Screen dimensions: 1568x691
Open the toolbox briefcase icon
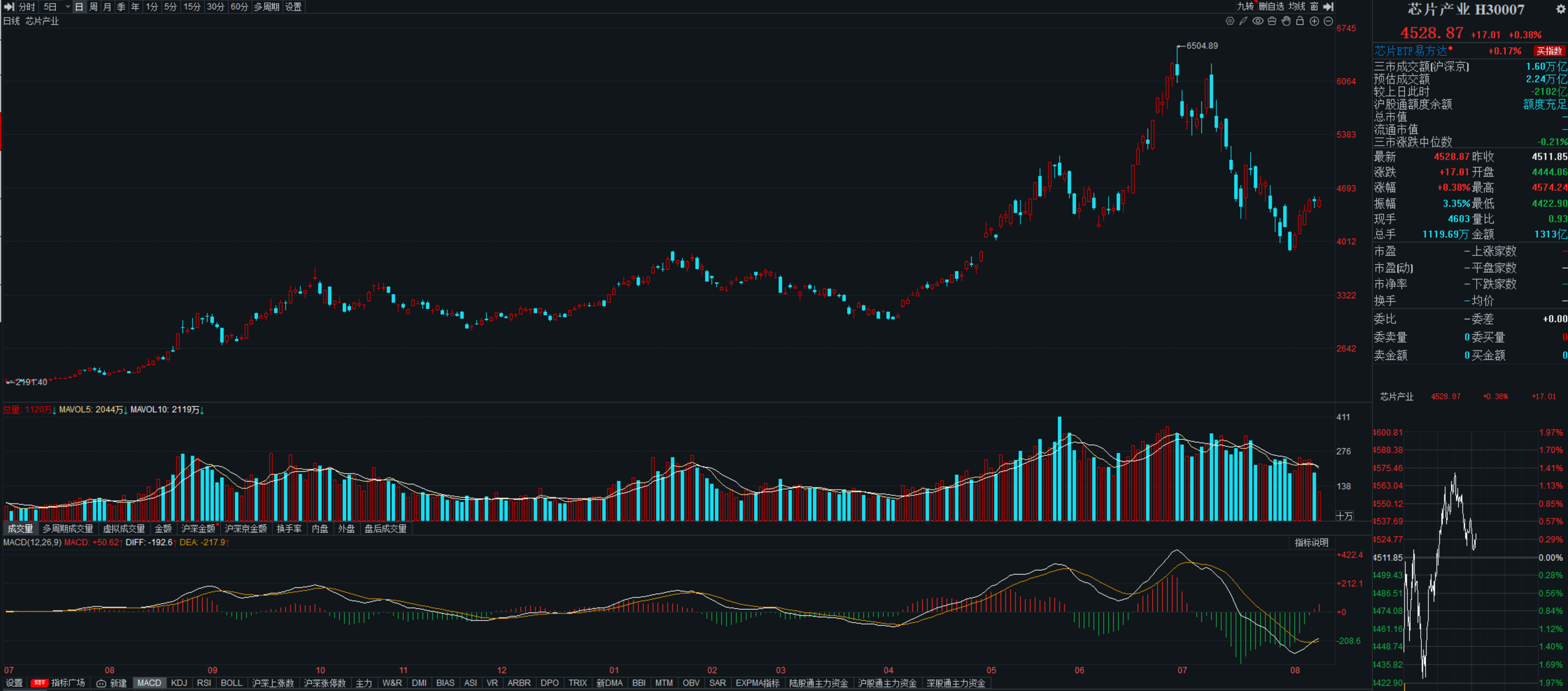1272,21
